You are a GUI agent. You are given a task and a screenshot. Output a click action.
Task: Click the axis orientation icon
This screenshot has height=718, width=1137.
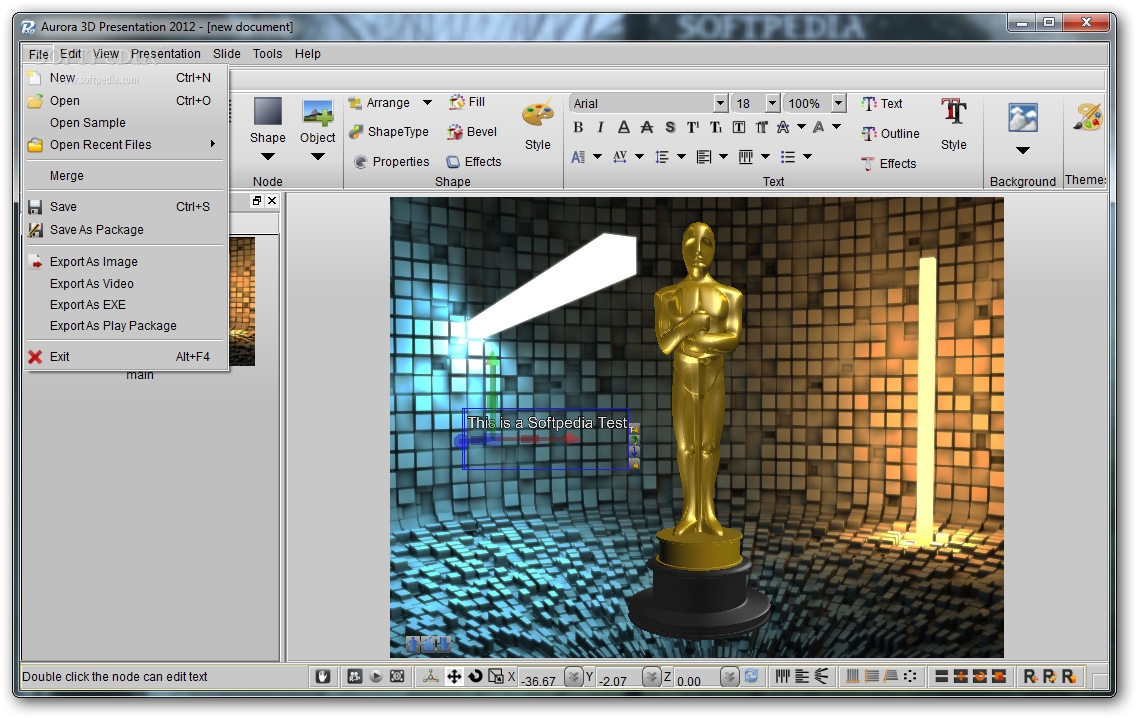[431, 677]
